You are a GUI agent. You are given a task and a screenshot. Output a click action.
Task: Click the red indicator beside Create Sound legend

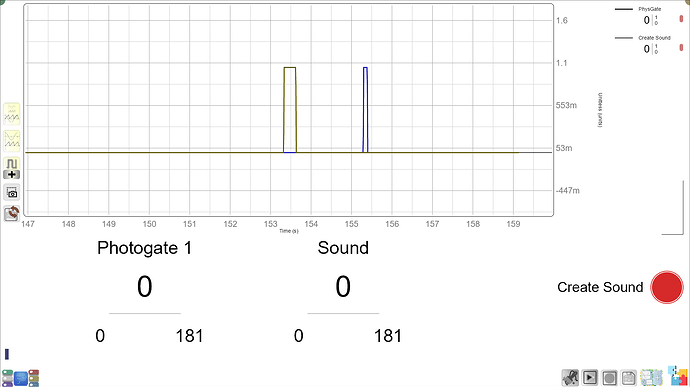pyautogui.click(x=681, y=48)
